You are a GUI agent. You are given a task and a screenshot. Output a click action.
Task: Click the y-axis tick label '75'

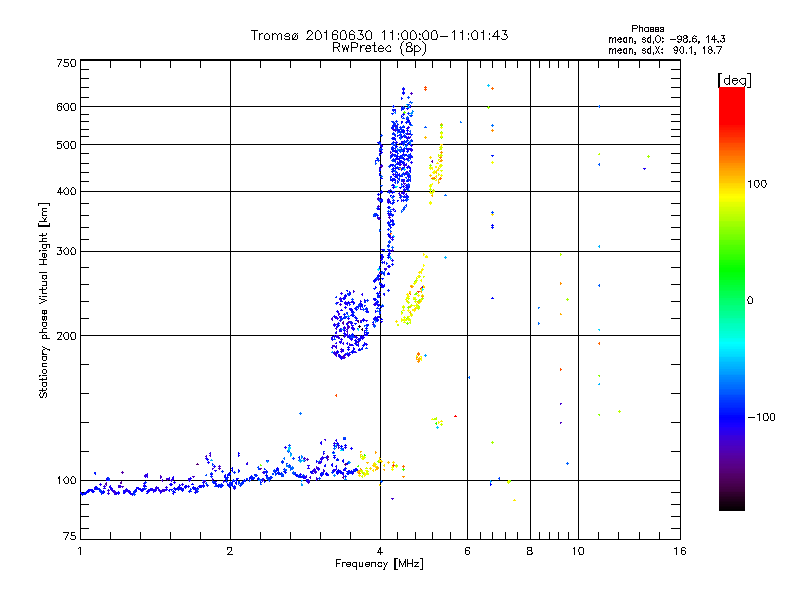pyautogui.click(x=70, y=536)
